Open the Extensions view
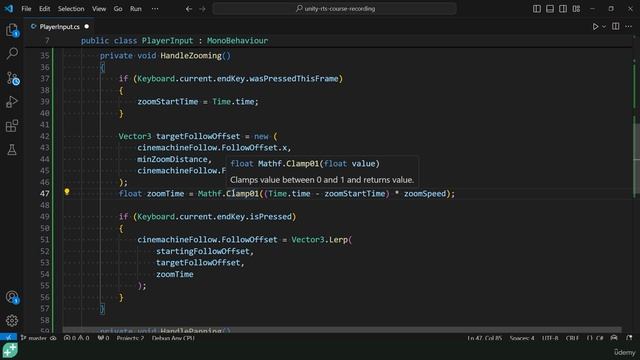 tap(12, 126)
